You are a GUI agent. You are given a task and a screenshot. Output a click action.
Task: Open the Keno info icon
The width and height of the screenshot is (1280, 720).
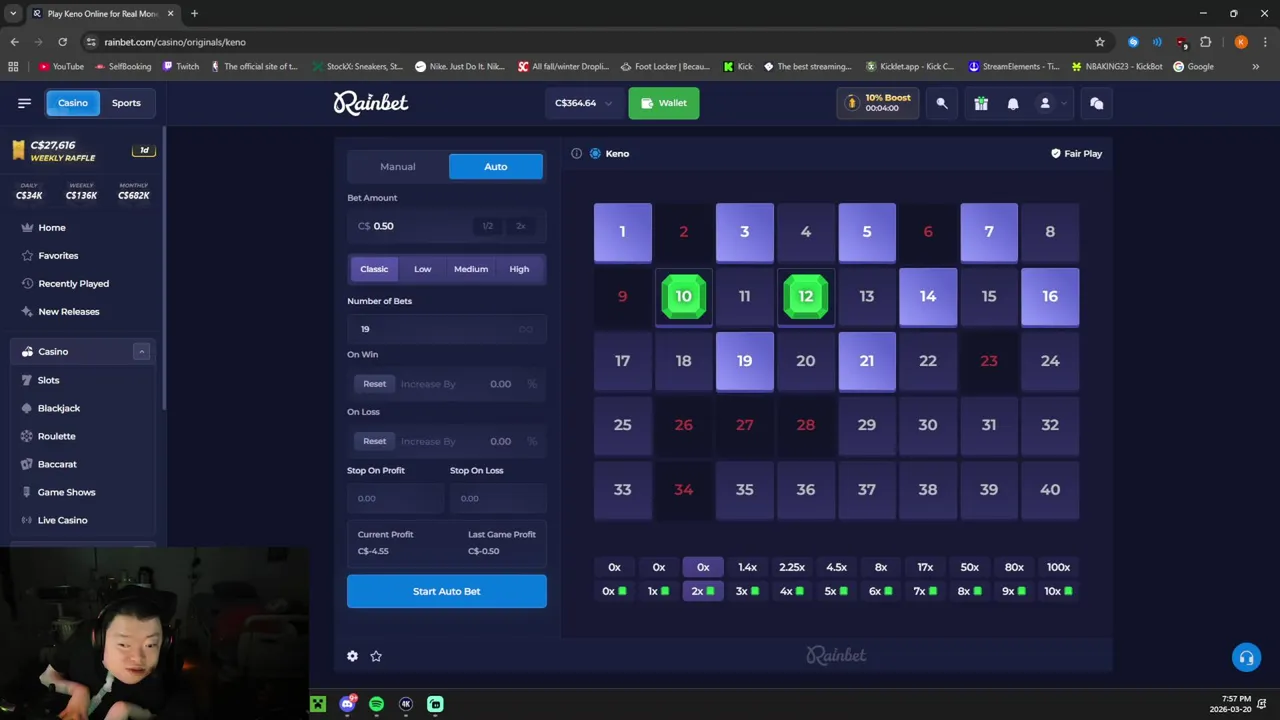576,153
